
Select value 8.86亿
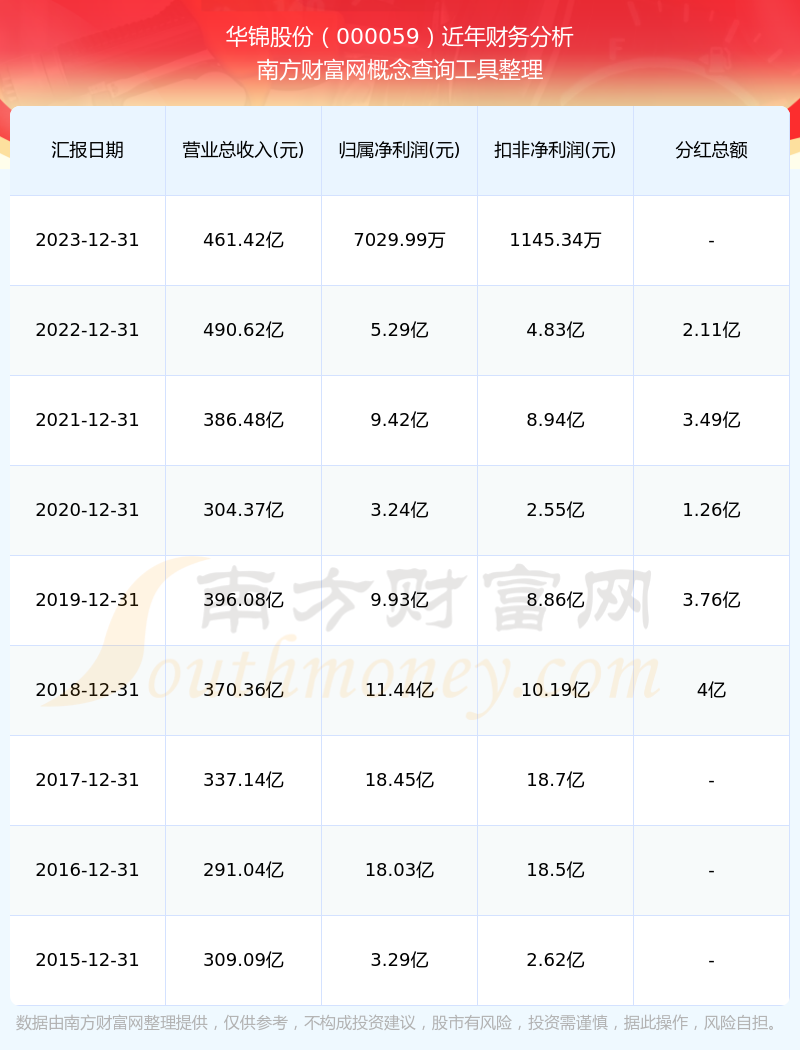(556, 600)
